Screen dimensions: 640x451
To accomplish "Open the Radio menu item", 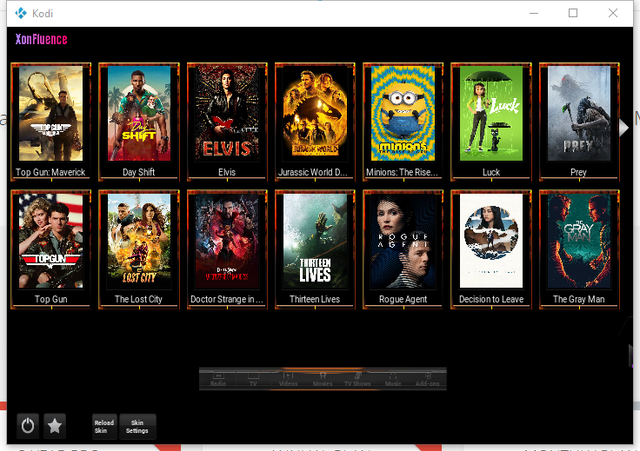I will 218,379.
